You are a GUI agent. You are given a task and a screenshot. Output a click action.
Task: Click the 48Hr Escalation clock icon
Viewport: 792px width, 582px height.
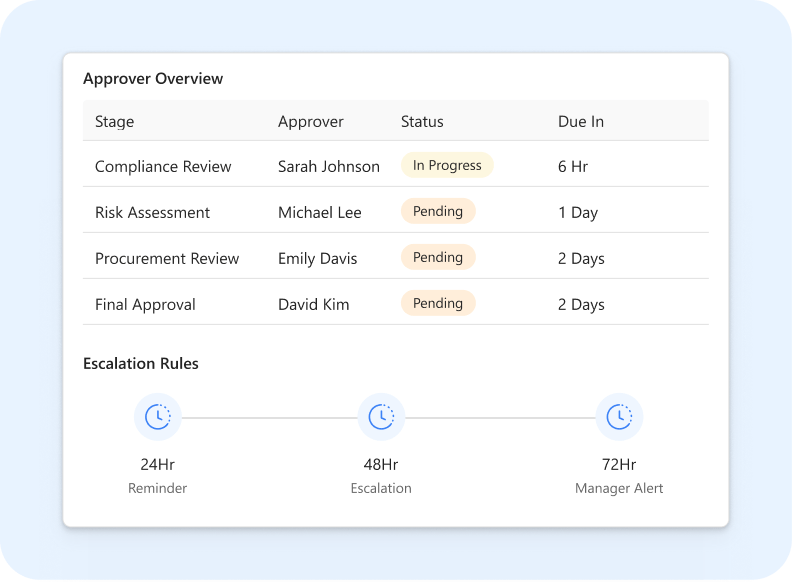(381, 417)
